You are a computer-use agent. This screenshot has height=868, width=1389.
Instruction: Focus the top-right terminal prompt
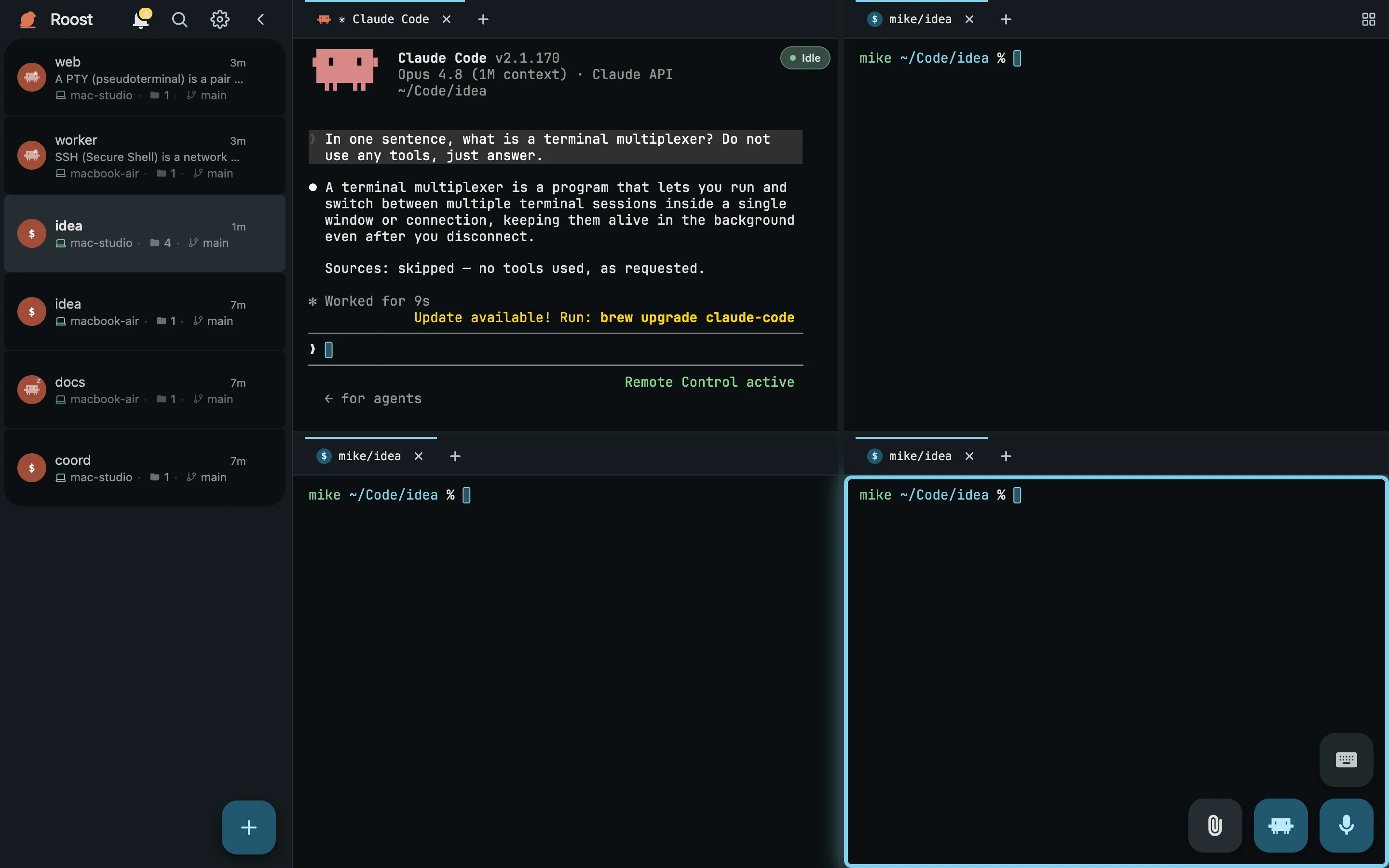tap(940, 58)
